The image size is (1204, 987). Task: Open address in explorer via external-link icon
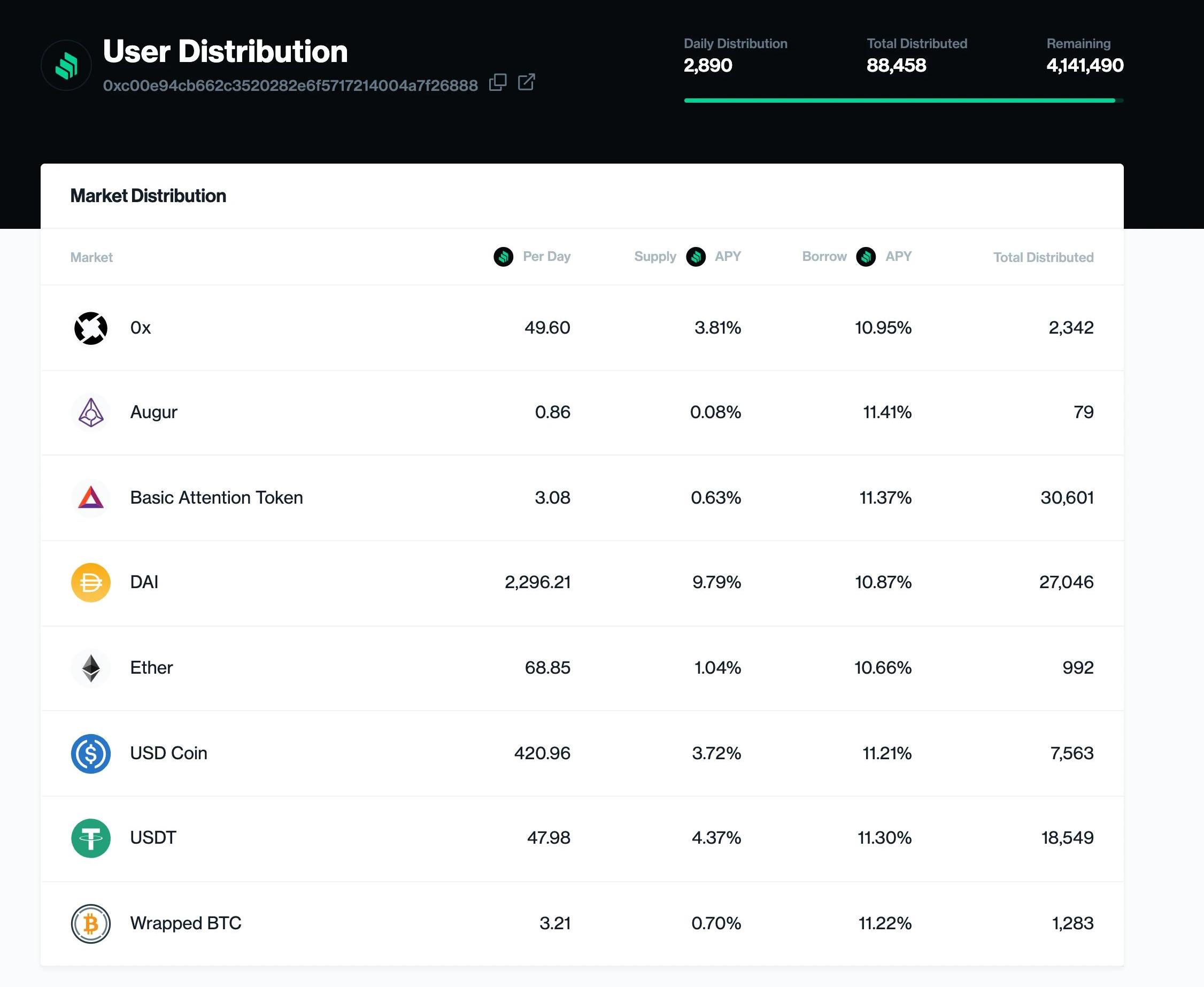(527, 82)
